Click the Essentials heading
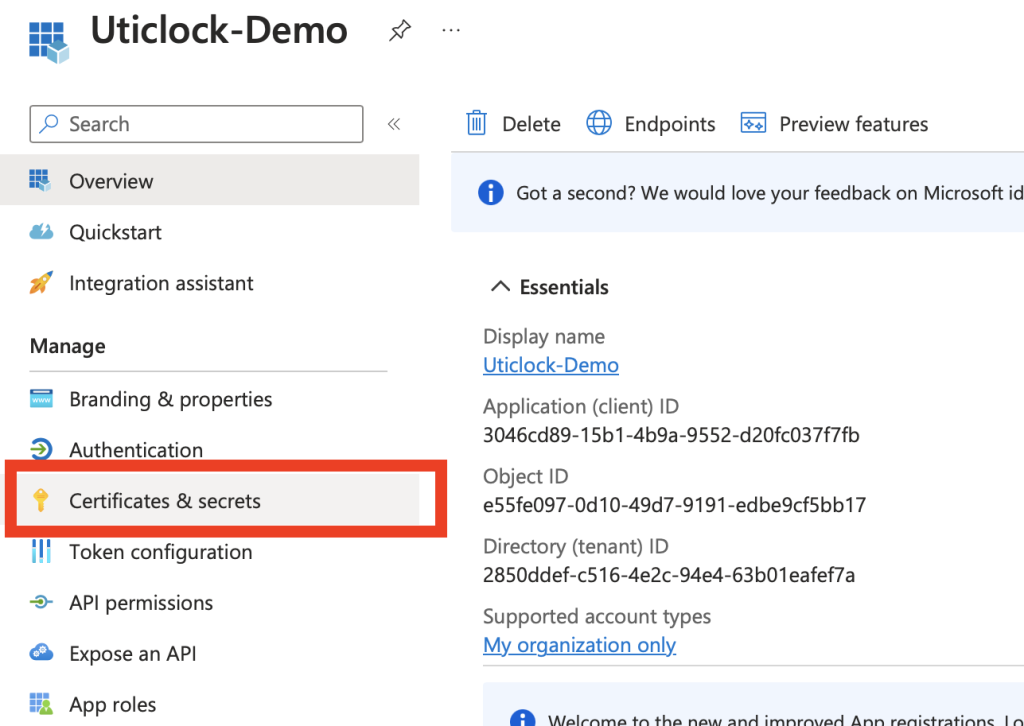The height and width of the screenshot is (726, 1024). coord(564,287)
